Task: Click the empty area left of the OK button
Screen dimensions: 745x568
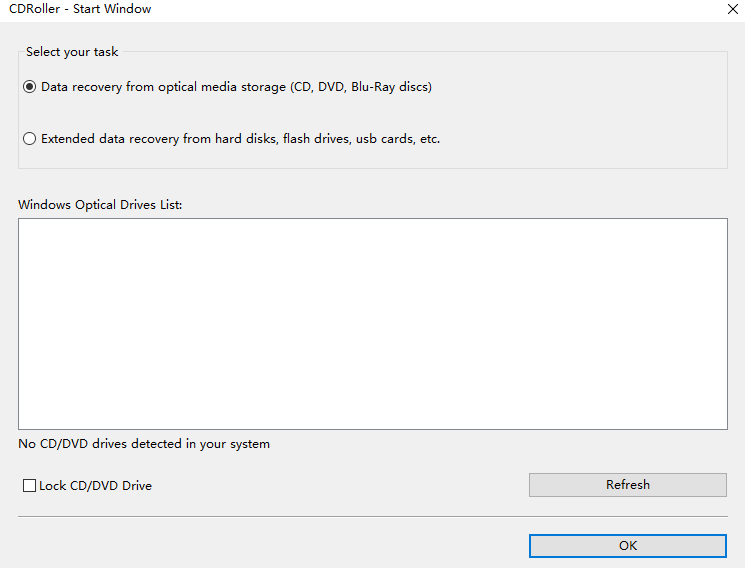Action: [270, 546]
